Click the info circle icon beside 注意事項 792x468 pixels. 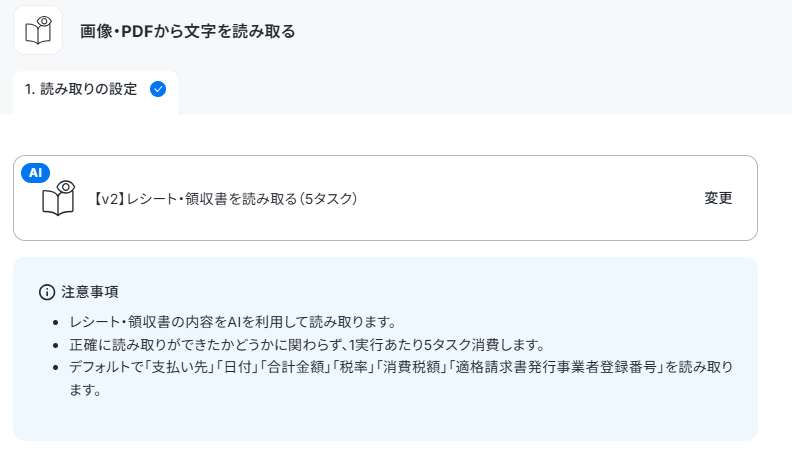click(x=47, y=292)
